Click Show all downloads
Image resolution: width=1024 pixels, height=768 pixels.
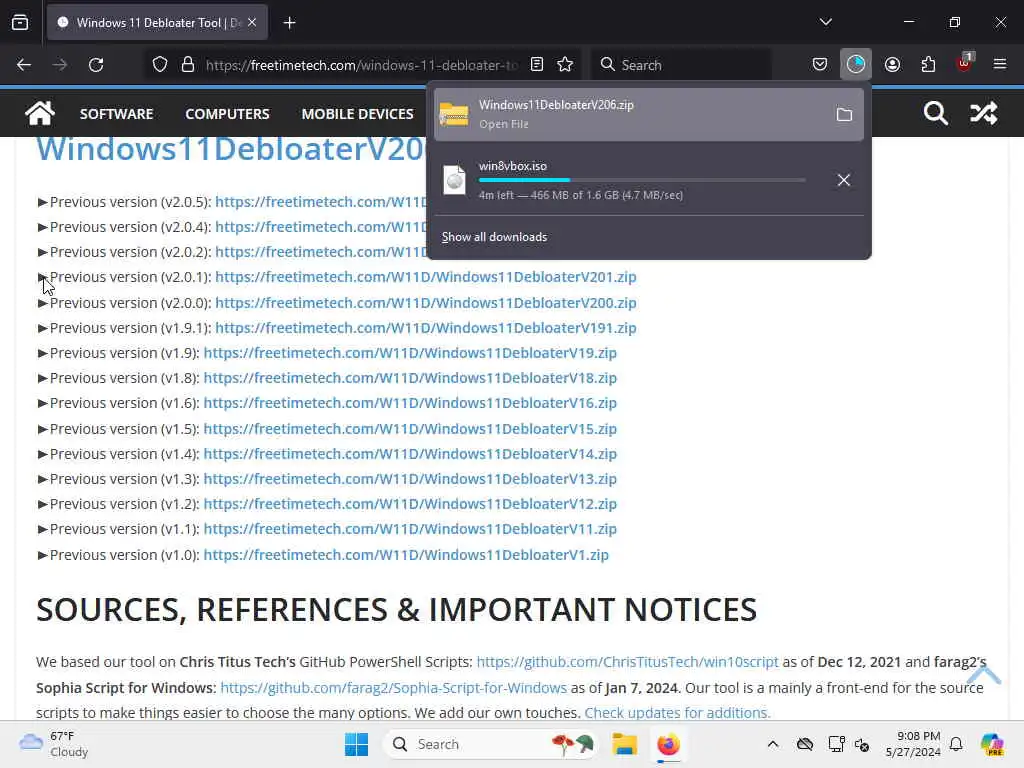(494, 237)
